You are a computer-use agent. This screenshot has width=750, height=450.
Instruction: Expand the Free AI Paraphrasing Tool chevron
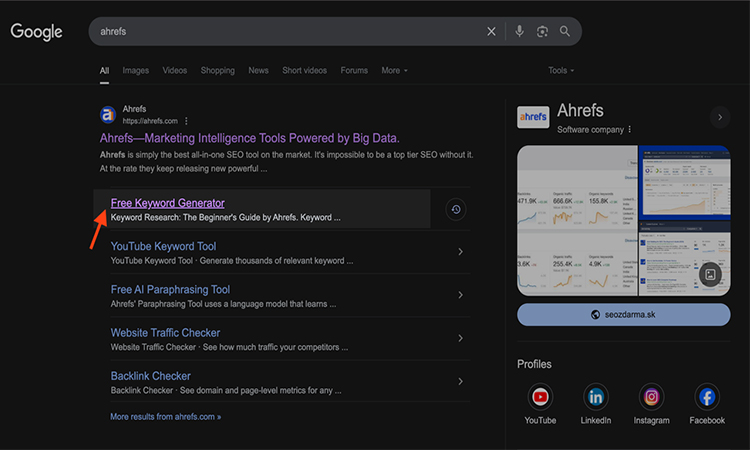[460, 295]
